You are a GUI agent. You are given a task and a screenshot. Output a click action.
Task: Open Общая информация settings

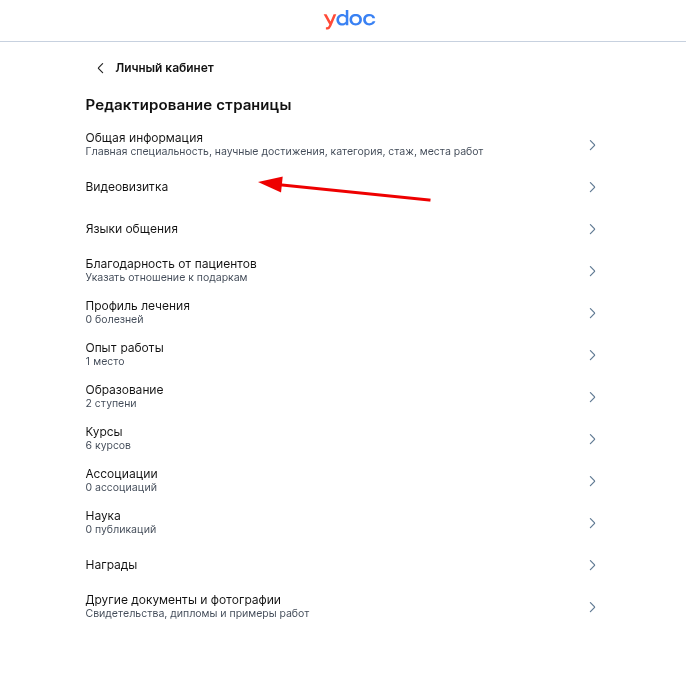click(x=342, y=145)
